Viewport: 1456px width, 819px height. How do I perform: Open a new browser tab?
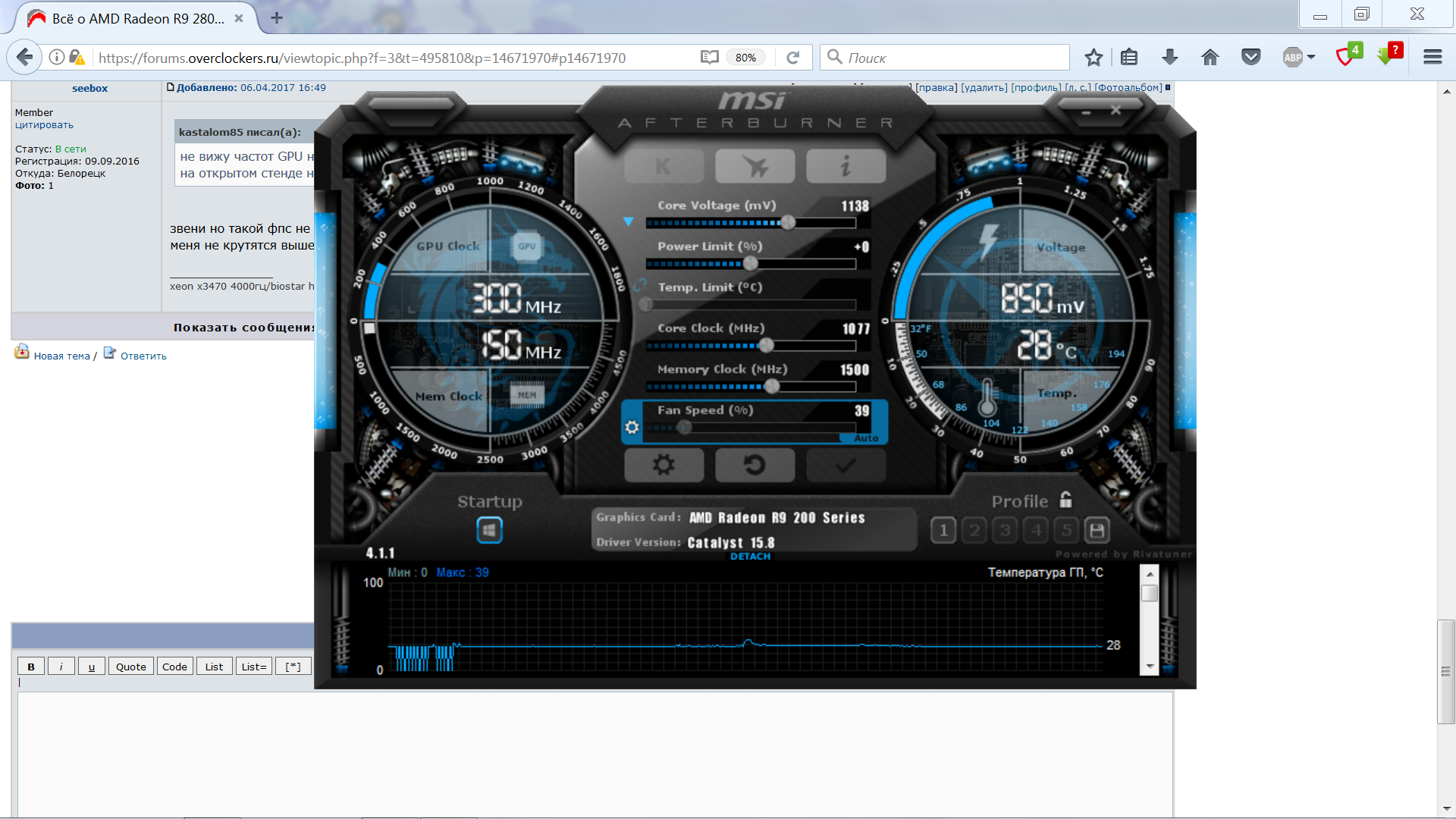pyautogui.click(x=277, y=18)
